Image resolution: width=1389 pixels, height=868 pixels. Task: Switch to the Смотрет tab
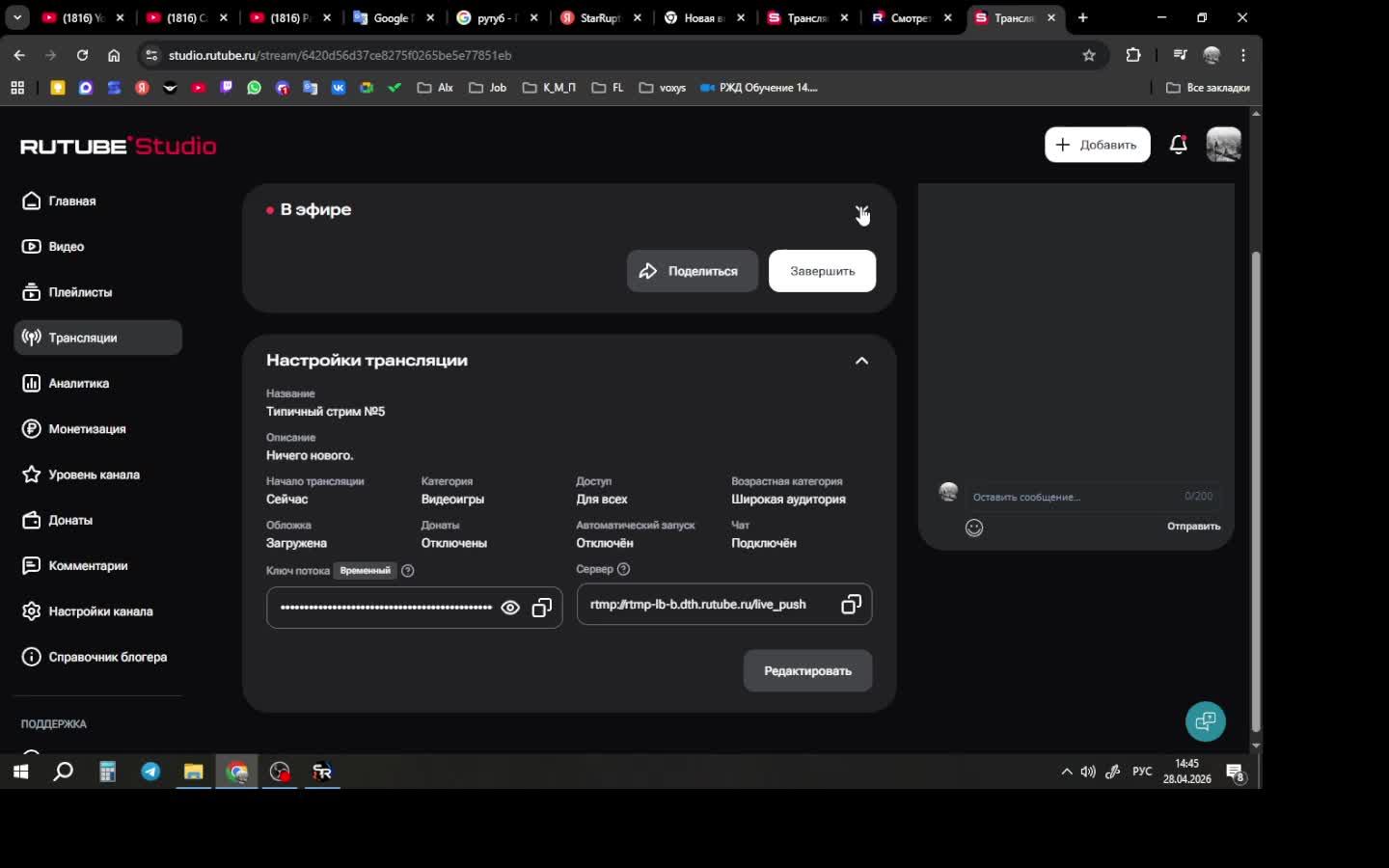(911, 17)
